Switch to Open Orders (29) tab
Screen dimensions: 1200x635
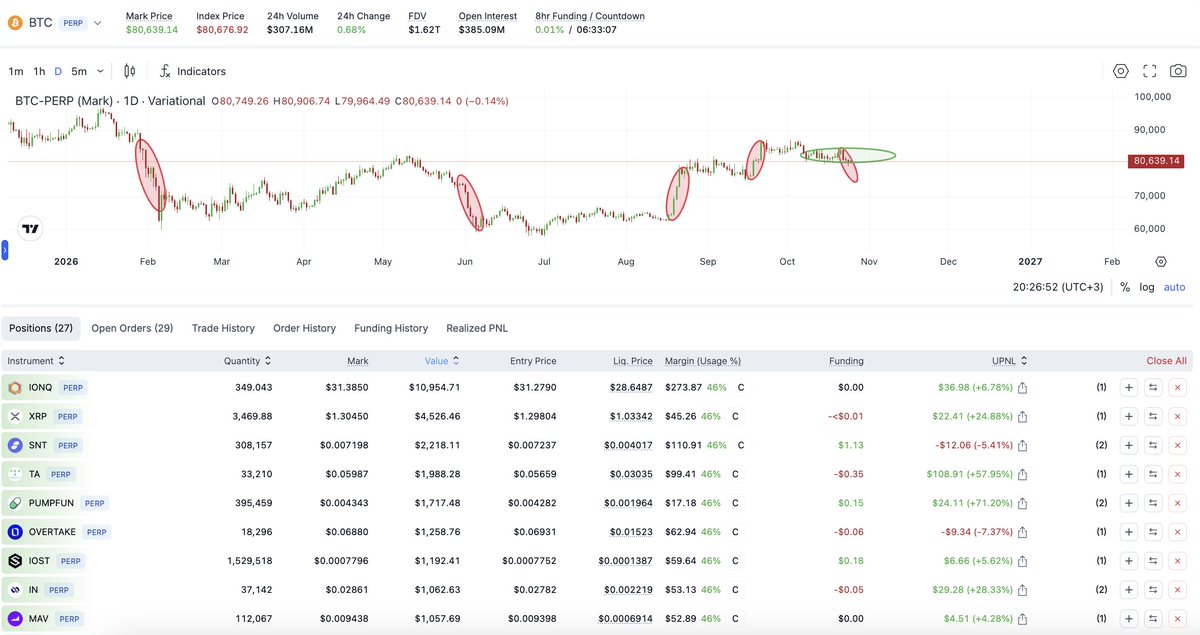point(132,328)
